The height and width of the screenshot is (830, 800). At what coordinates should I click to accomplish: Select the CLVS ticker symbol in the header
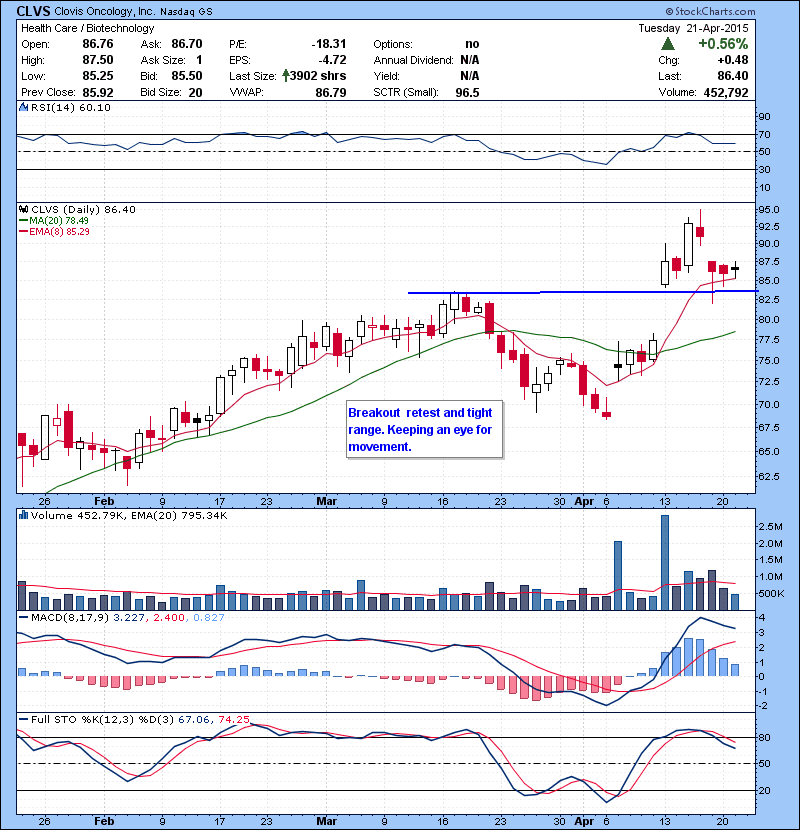(33, 11)
